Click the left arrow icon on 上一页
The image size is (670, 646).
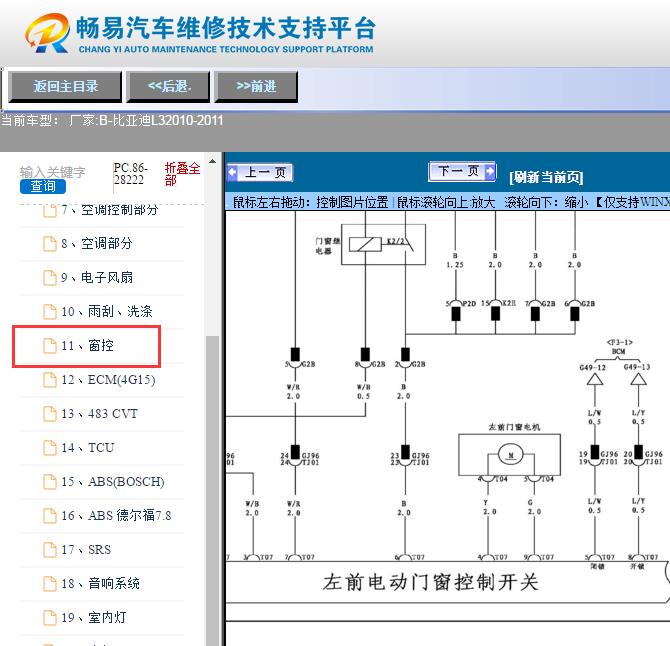point(232,173)
